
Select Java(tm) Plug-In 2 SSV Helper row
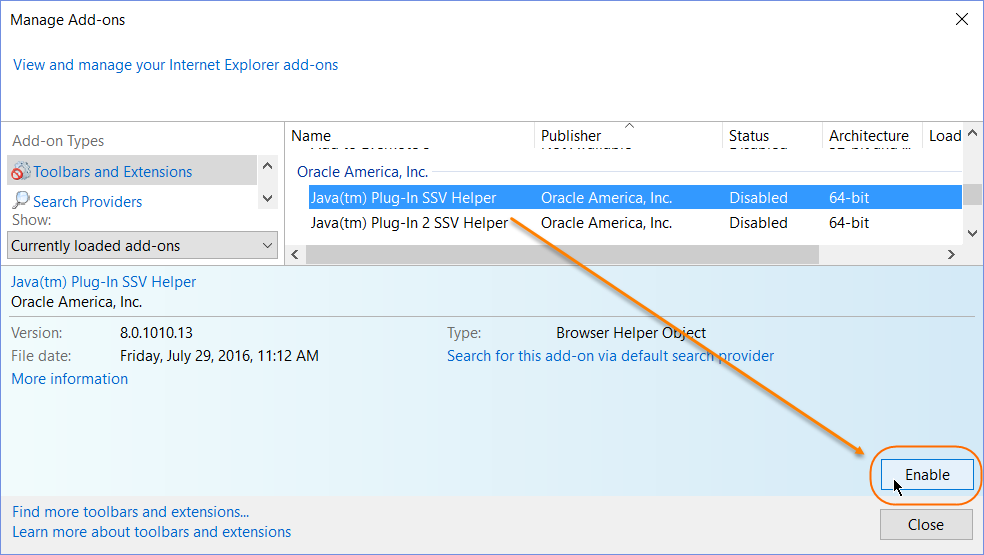(635, 223)
